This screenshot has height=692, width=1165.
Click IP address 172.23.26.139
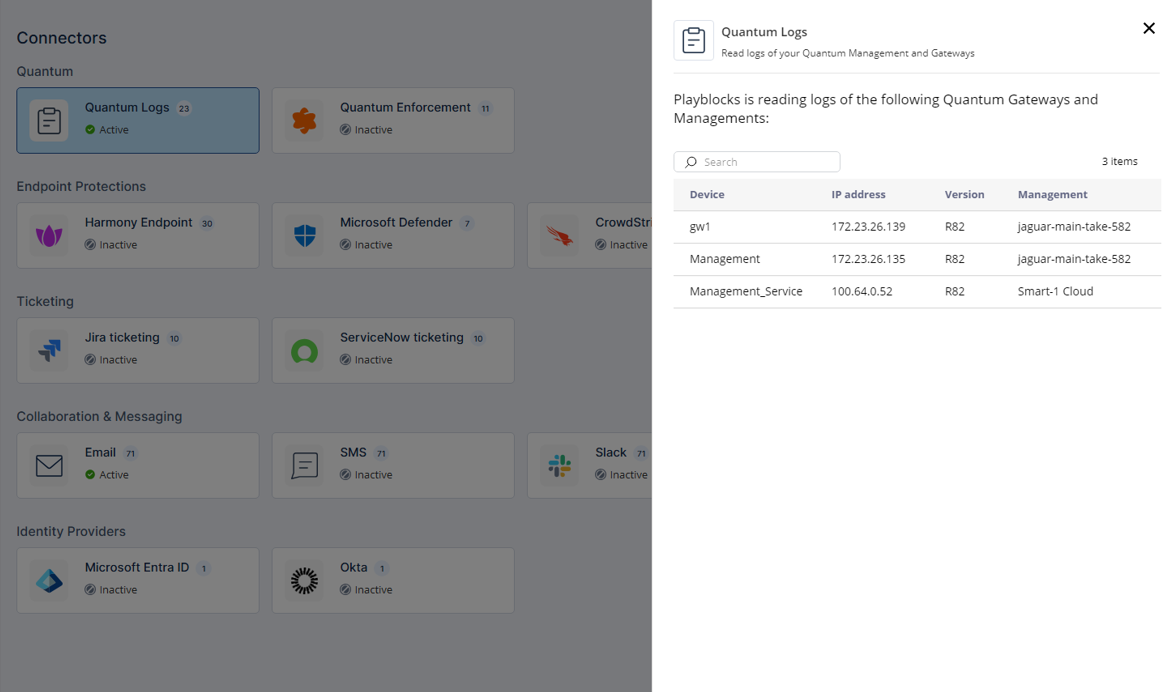(868, 227)
